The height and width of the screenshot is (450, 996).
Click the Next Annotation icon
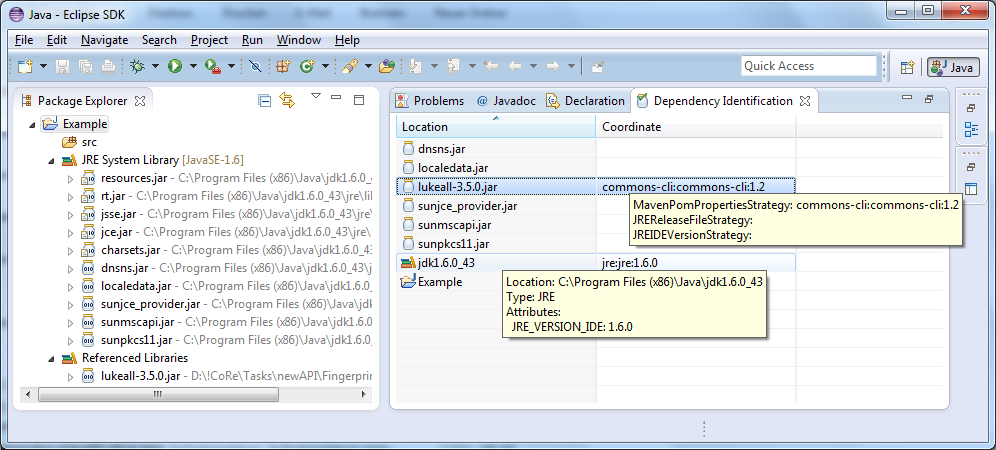[x=416, y=65]
